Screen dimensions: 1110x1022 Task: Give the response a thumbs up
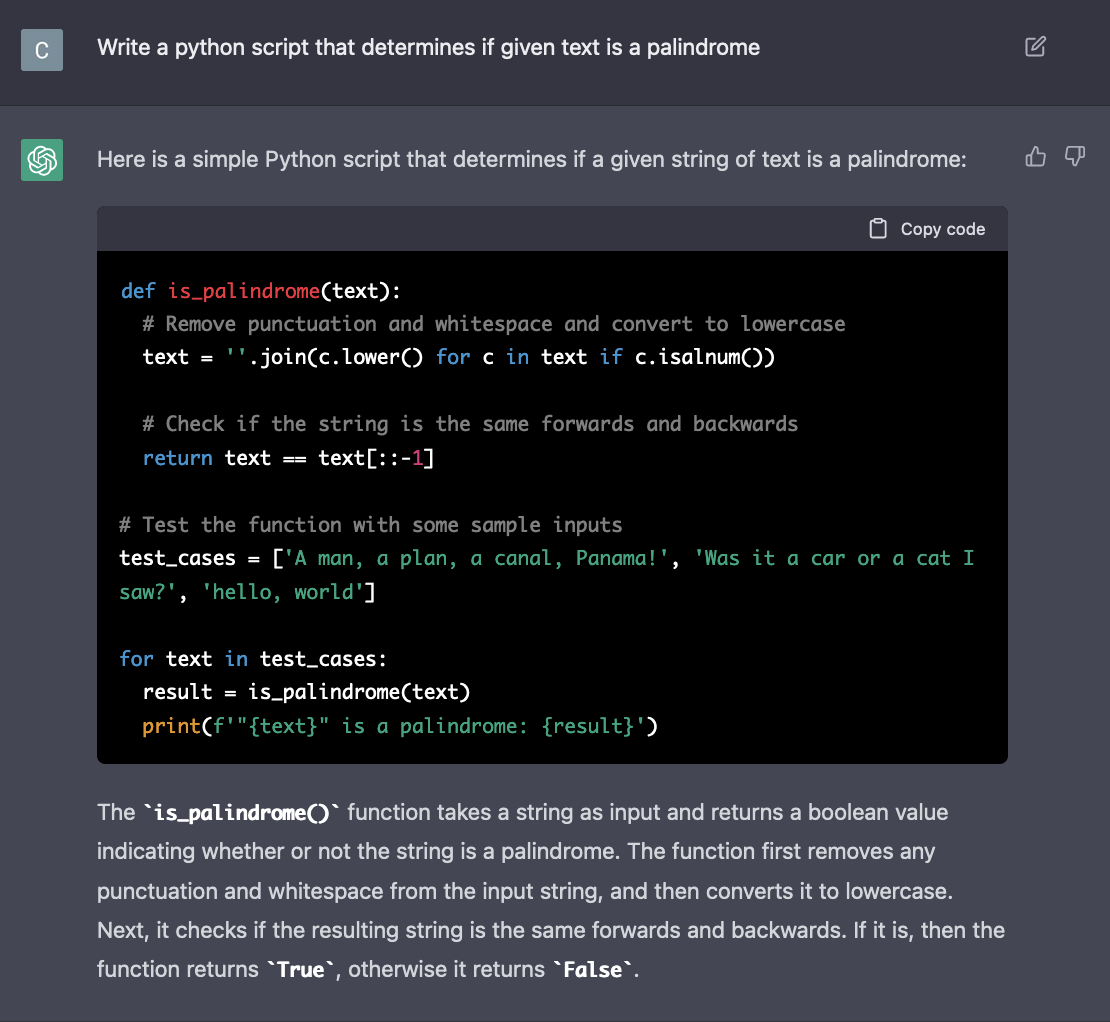pyautogui.click(x=1035, y=156)
